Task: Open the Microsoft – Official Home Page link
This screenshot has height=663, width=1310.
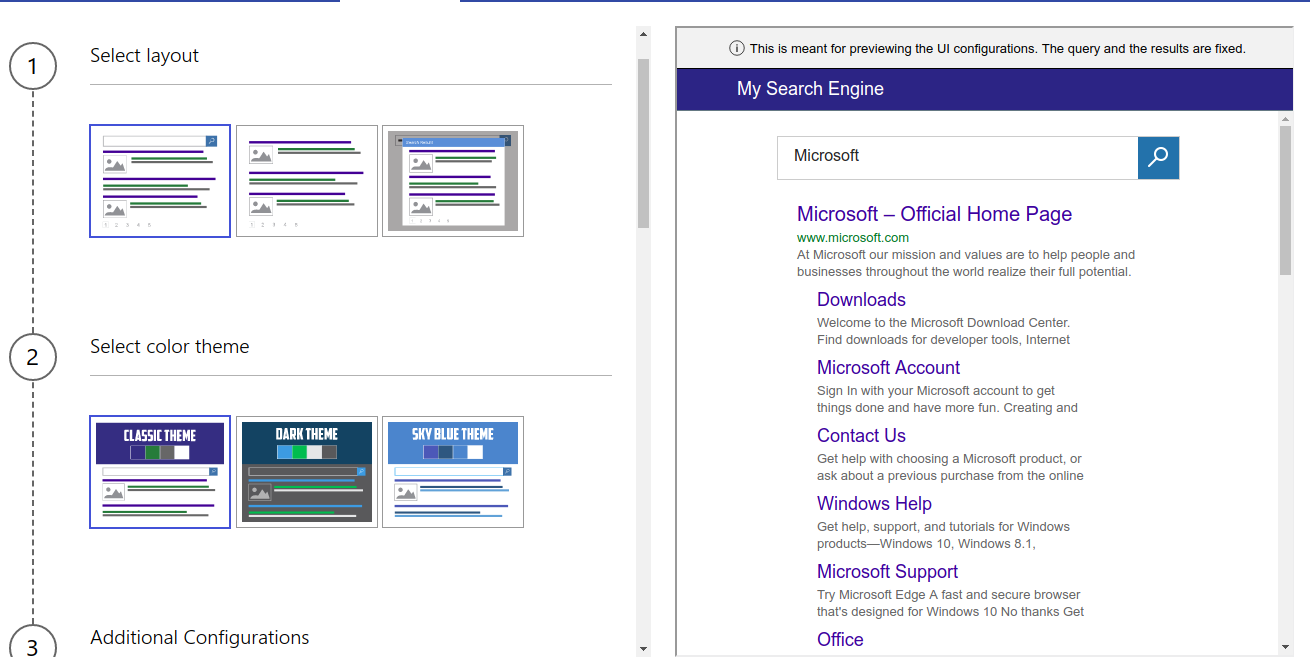Action: tap(933, 214)
